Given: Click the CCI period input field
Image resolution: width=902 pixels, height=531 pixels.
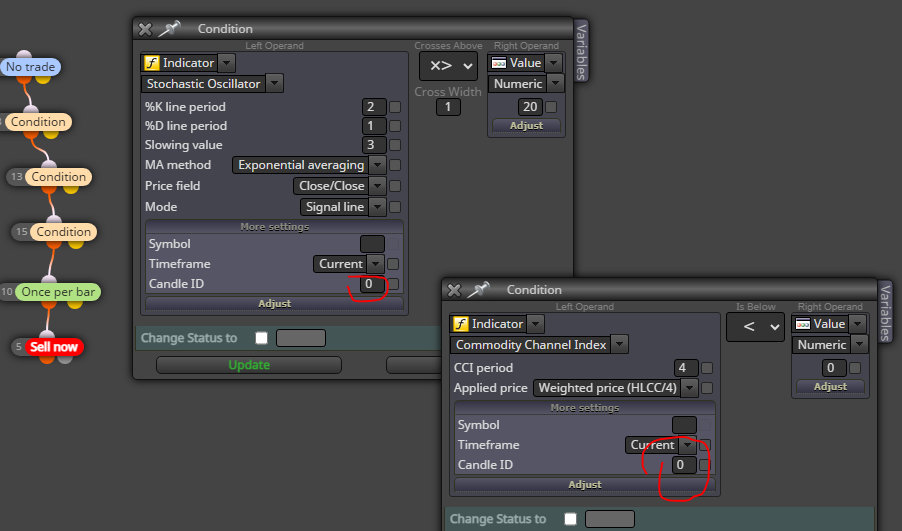Looking at the screenshot, I should coord(686,368).
